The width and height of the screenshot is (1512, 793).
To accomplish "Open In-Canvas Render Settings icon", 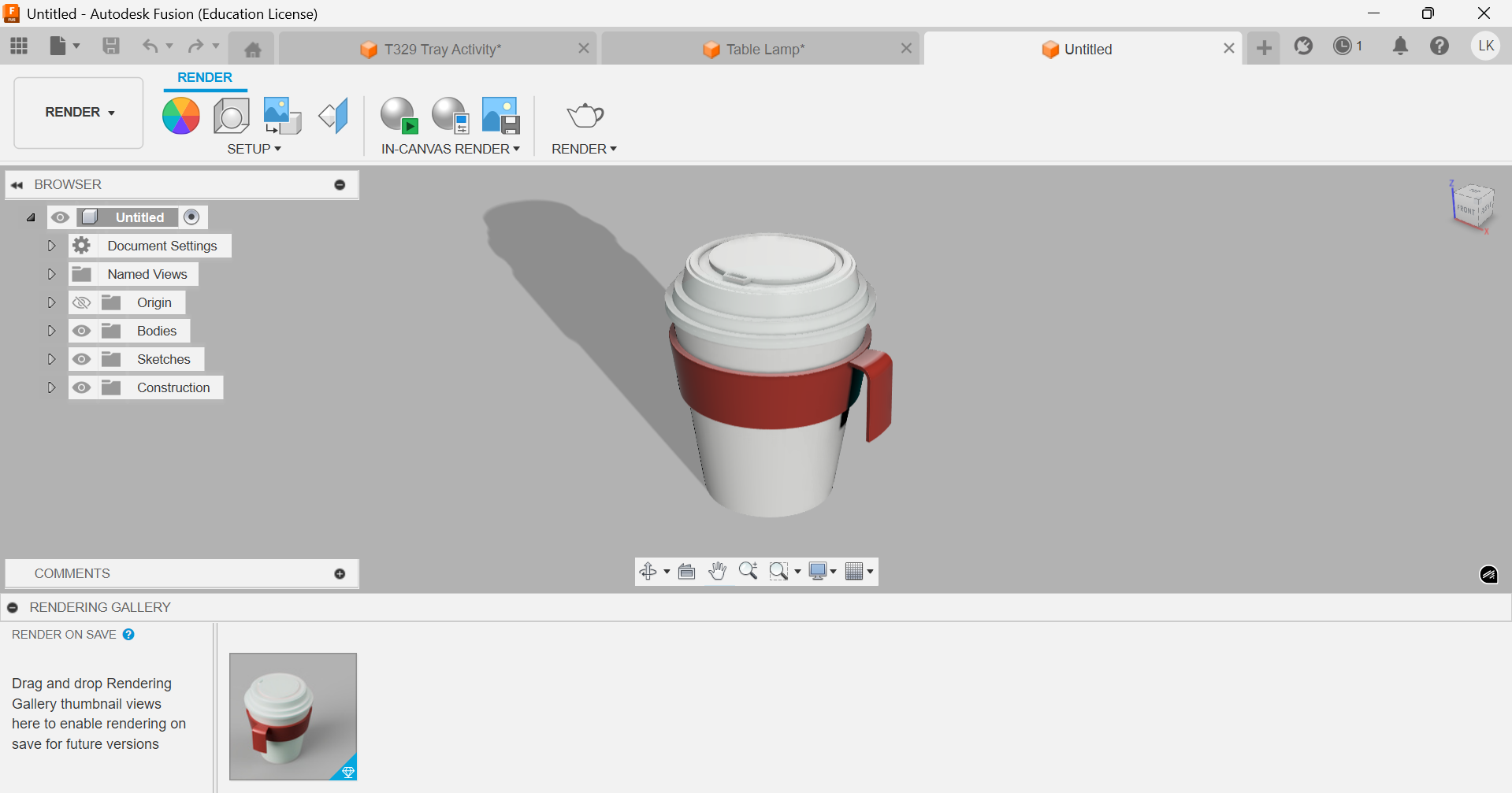I will pyautogui.click(x=450, y=117).
